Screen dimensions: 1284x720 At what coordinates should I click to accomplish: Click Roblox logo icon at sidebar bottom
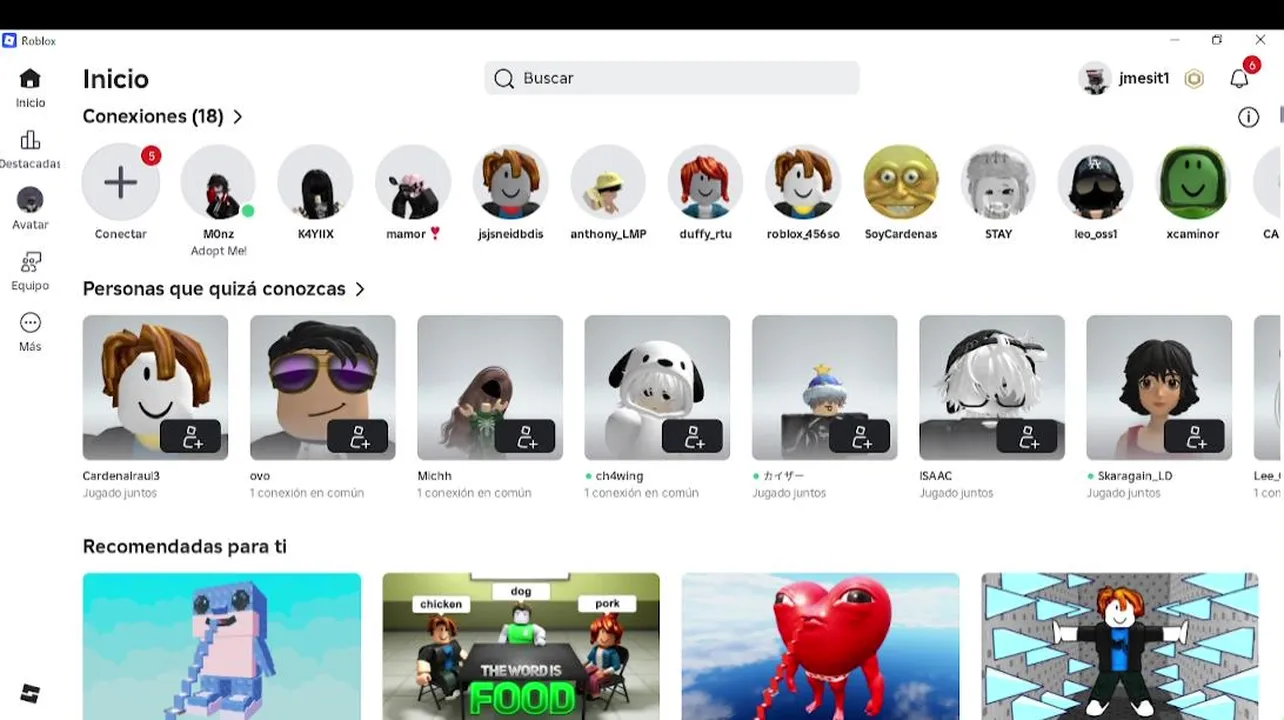coord(30,693)
